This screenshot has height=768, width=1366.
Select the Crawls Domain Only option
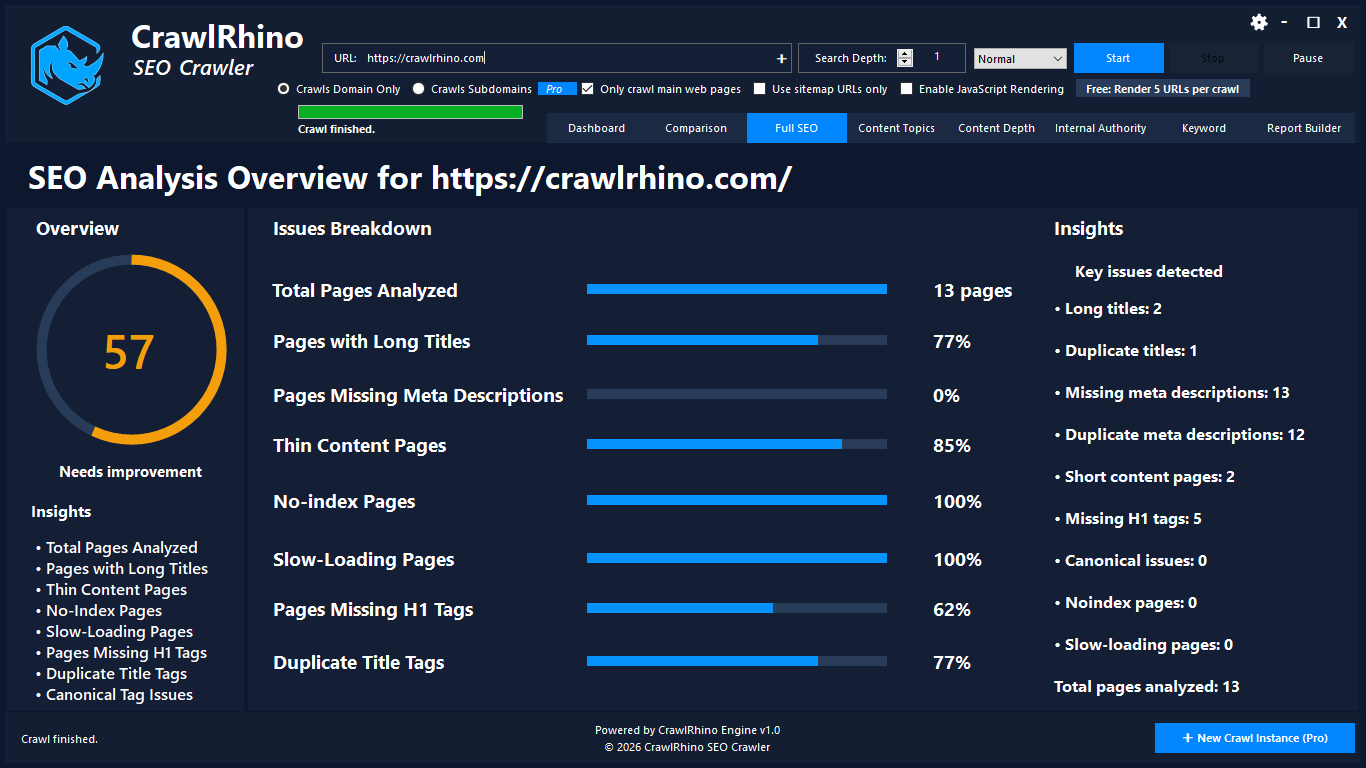coord(282,89)
